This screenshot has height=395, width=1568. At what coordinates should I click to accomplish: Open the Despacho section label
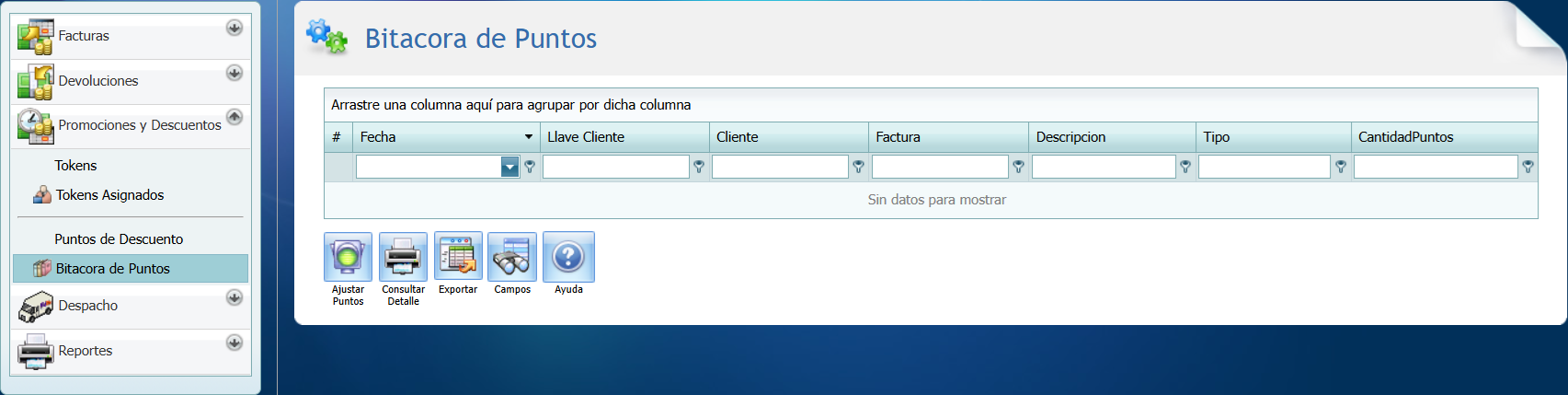[88, 306]
